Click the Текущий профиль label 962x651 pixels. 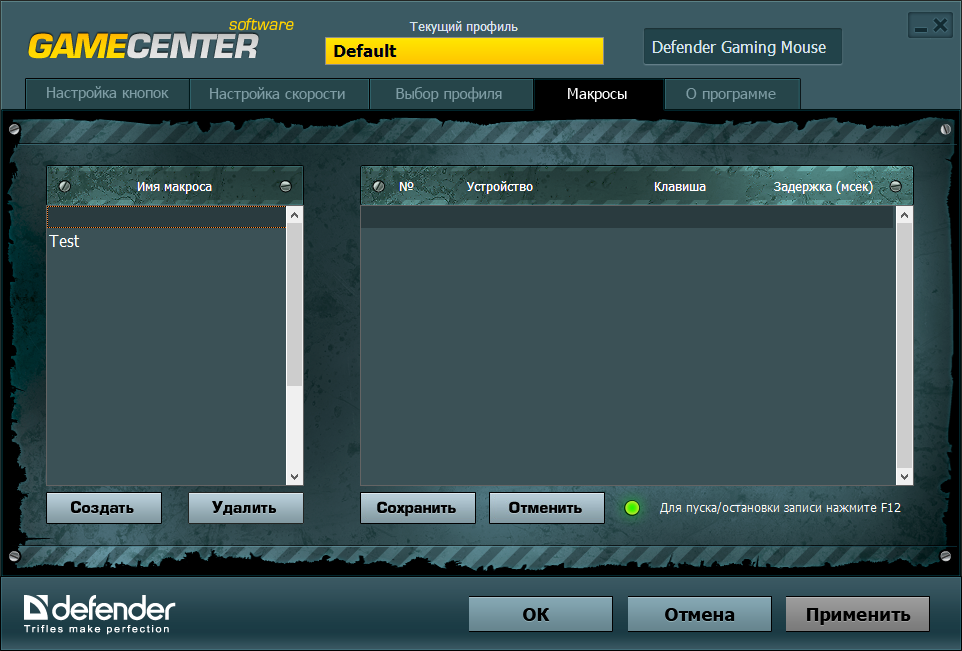pyautogui.click(x=464, y=26)
